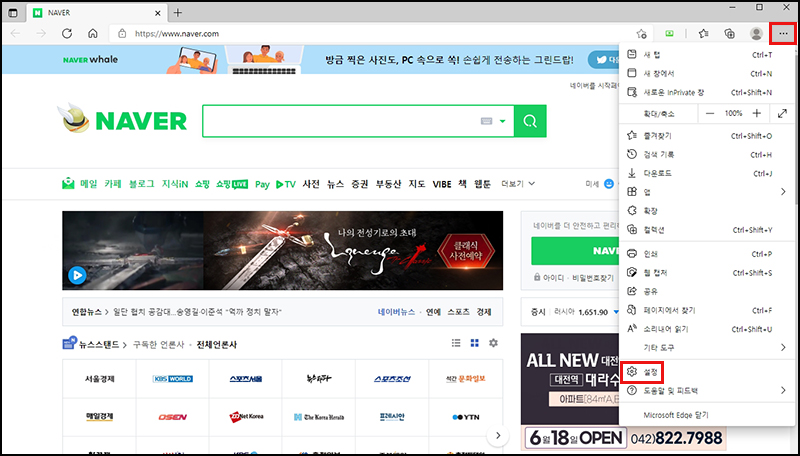Open the Collections toolbar icon
The height and width of the screenshot is (456, 800).
pos(730,34)
